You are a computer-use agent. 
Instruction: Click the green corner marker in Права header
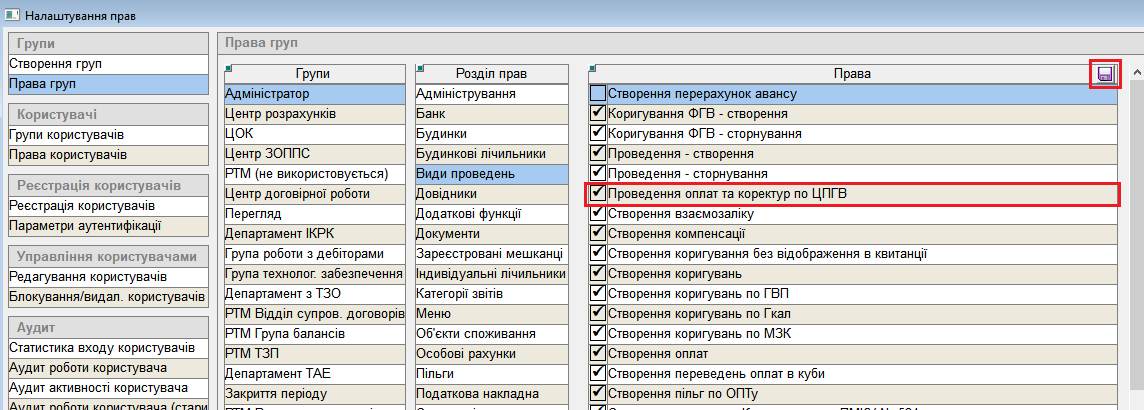(594, 68)
